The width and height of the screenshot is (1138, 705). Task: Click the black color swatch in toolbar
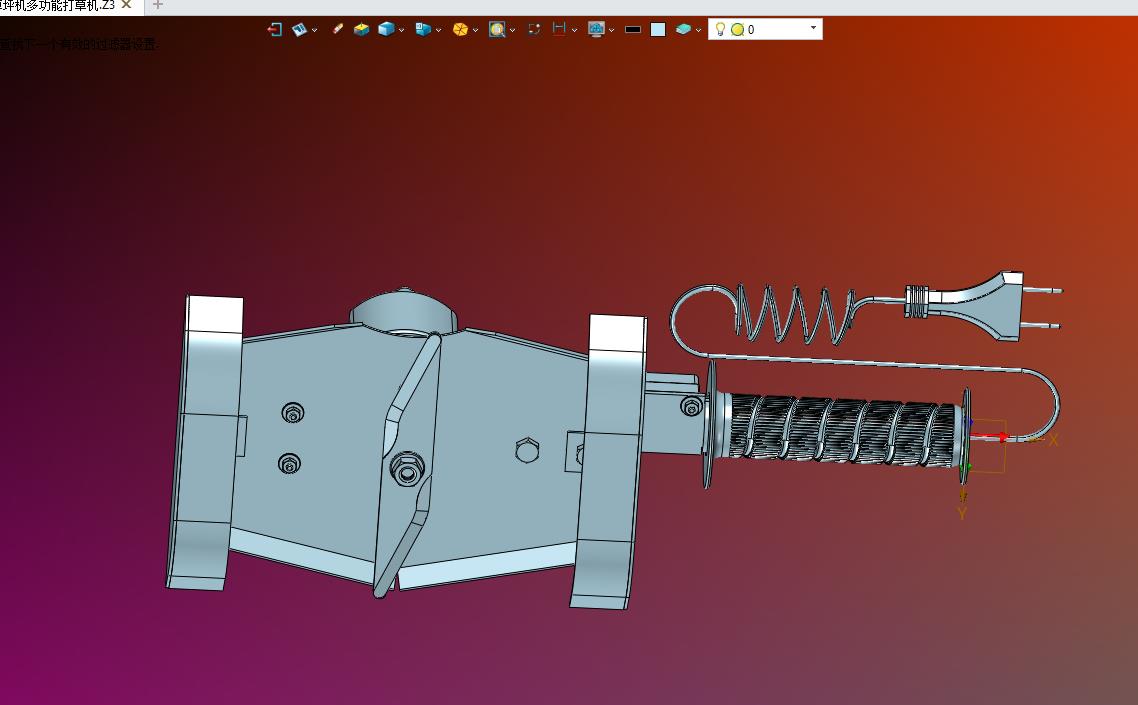click(633, 30)
